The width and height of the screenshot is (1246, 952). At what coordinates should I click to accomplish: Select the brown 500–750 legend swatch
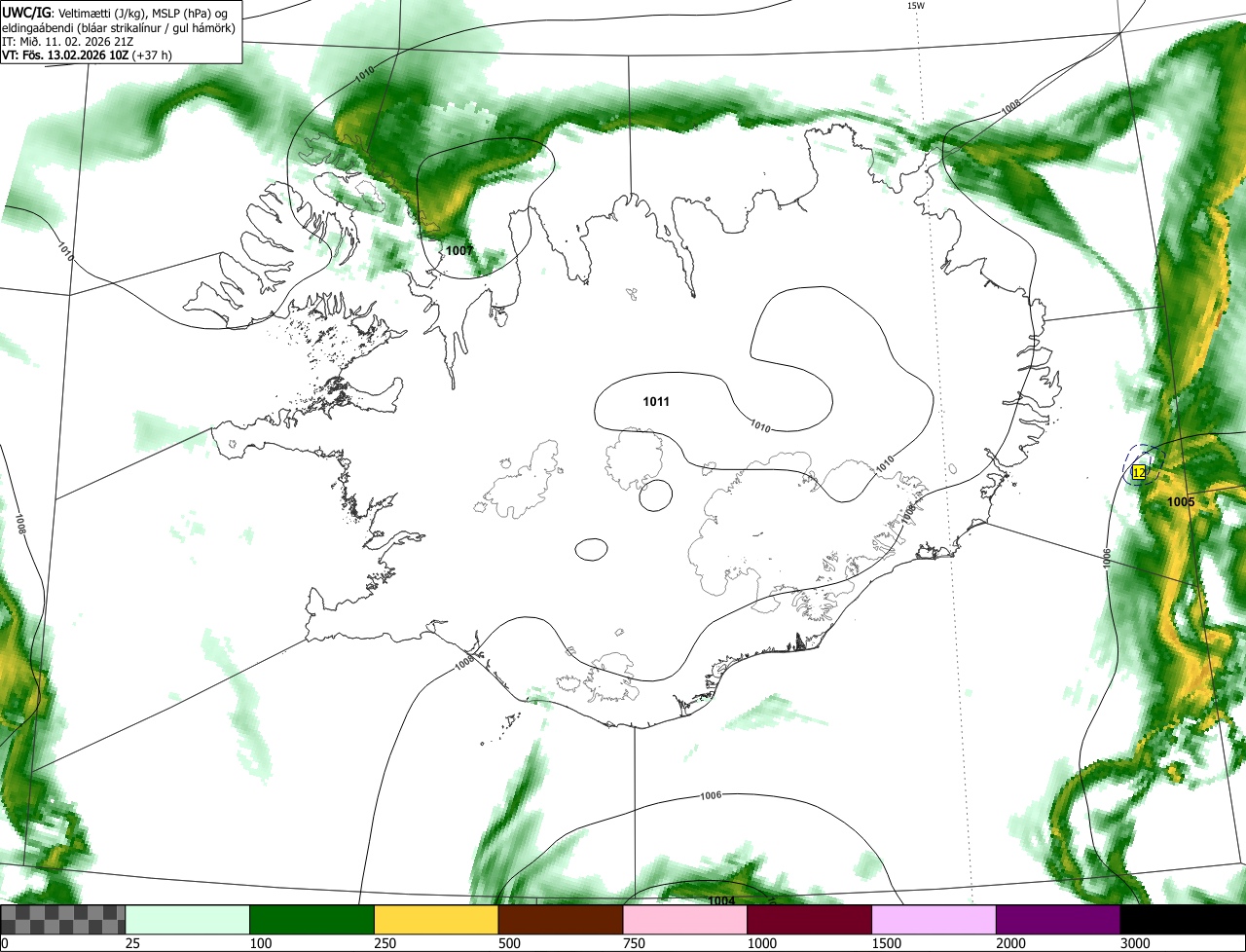(561, 920)
